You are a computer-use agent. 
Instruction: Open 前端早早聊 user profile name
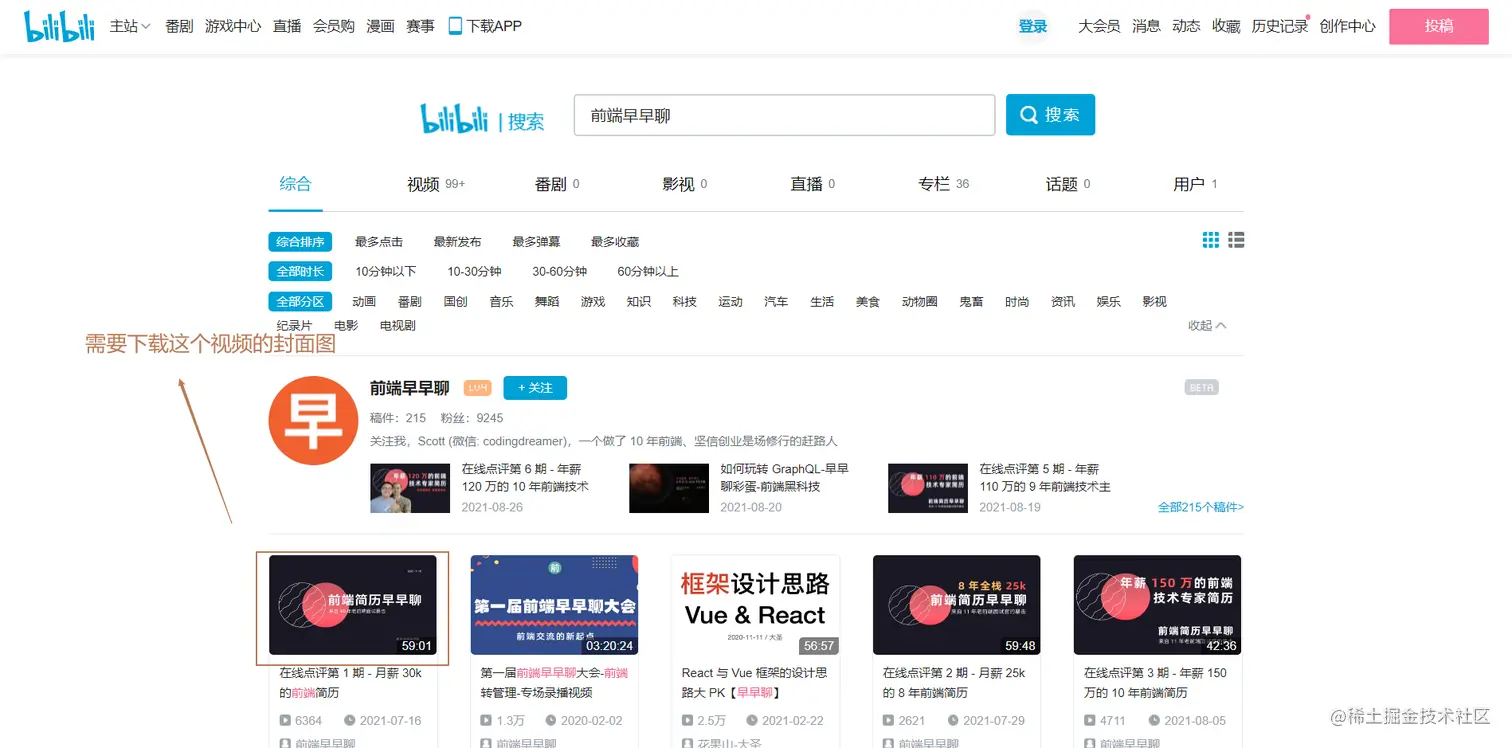410,388
